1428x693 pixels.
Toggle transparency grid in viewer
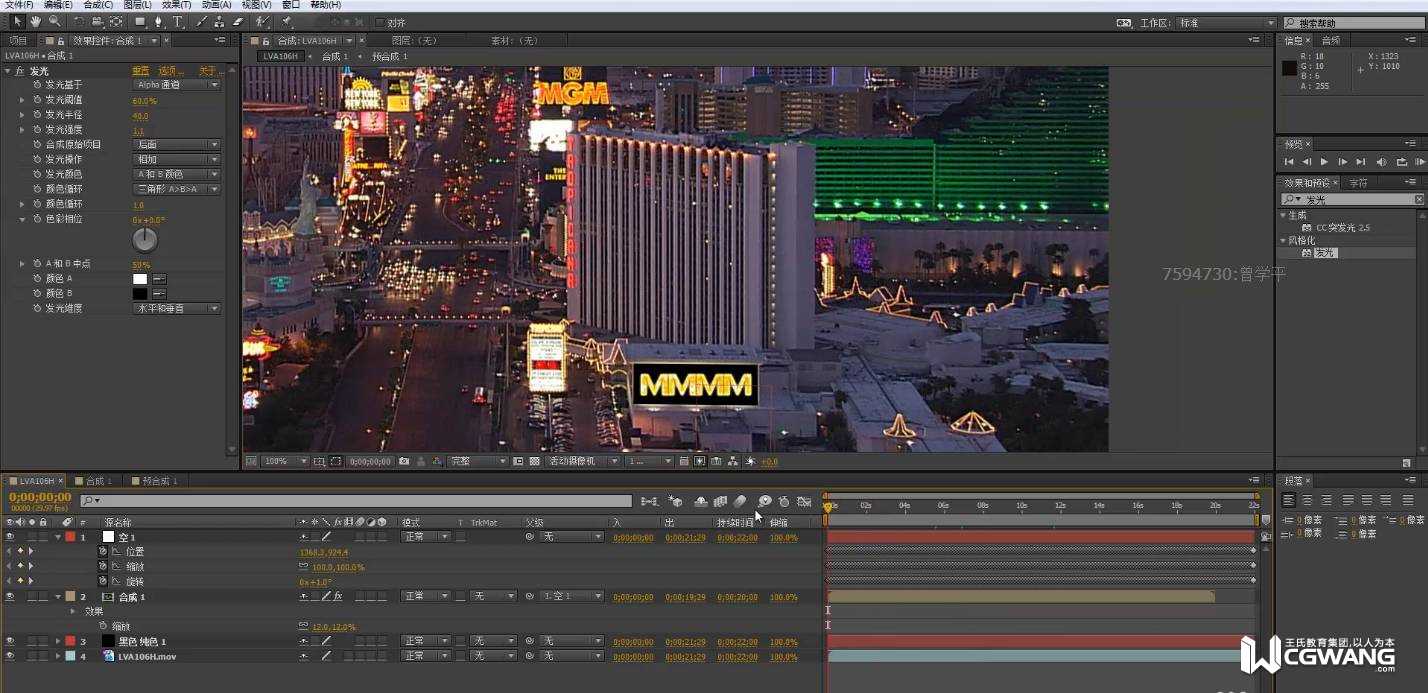coord(533,461)
